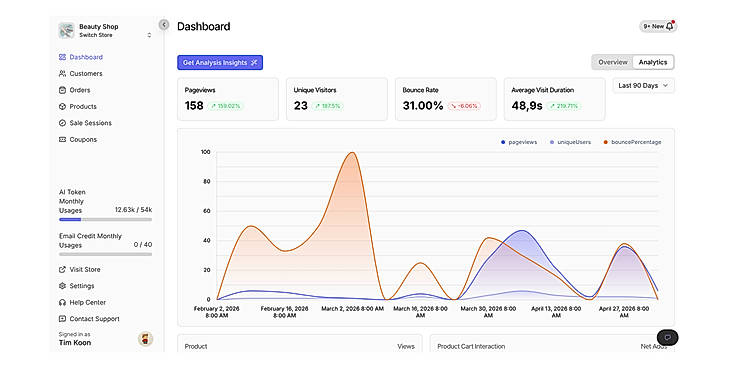The width and height of the screenshot is (736, 368).
Task: Click the Dashboard sidebar icon
Action: [x=62, y=57]
